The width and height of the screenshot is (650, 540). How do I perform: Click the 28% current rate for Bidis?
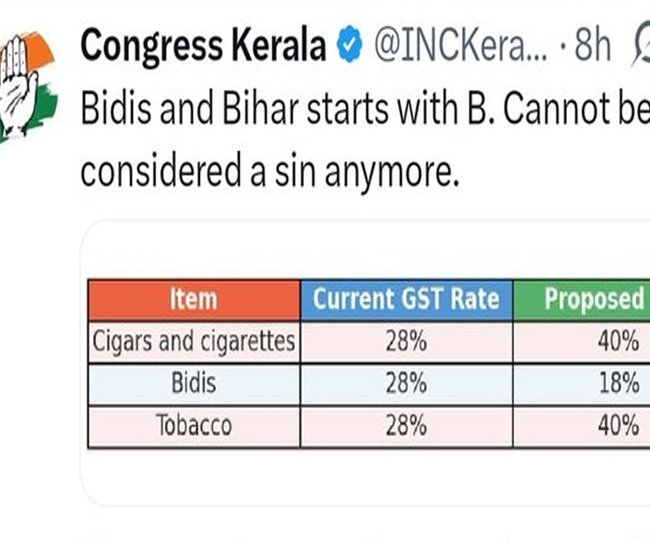(406, 384)
